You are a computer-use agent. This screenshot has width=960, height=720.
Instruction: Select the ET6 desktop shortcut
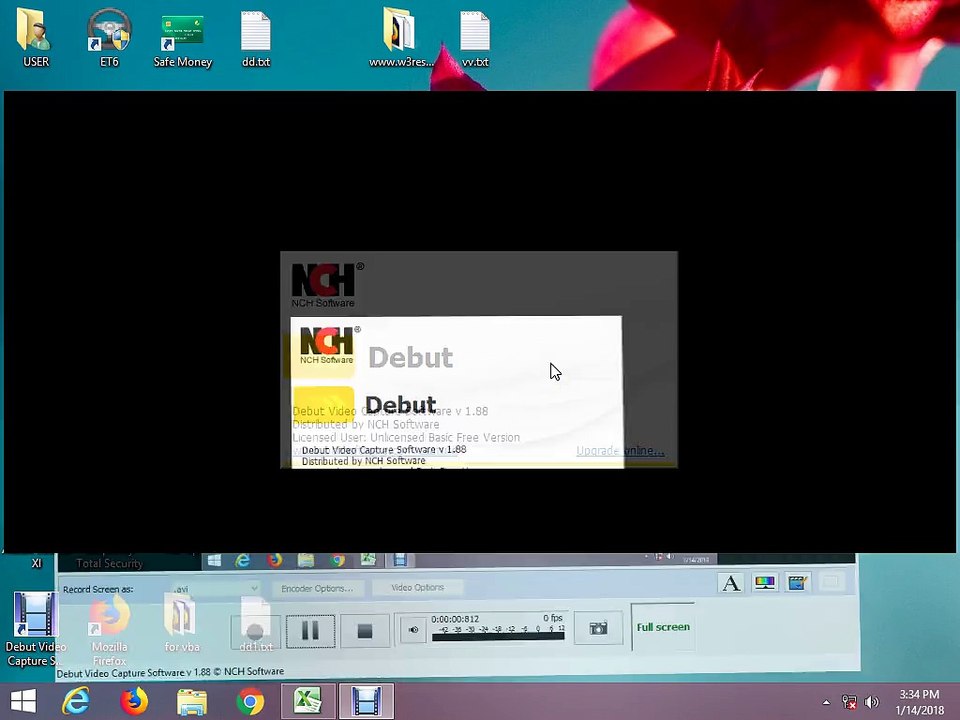click(x=109, y=38)
